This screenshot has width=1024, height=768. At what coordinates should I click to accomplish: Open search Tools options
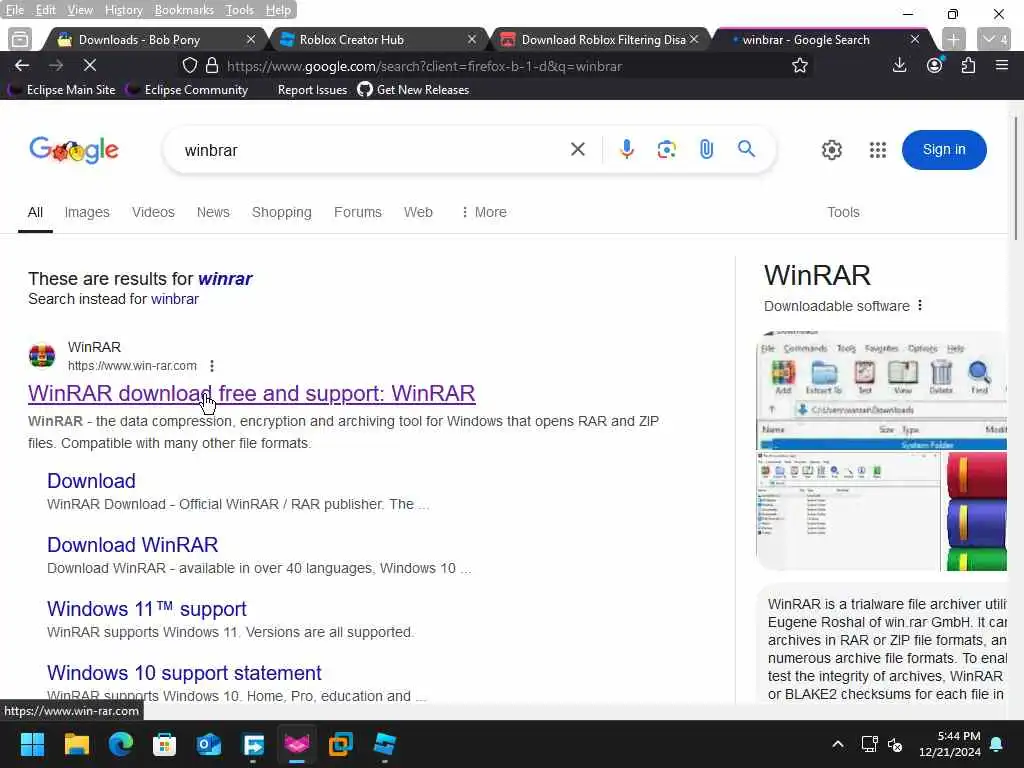843,212
